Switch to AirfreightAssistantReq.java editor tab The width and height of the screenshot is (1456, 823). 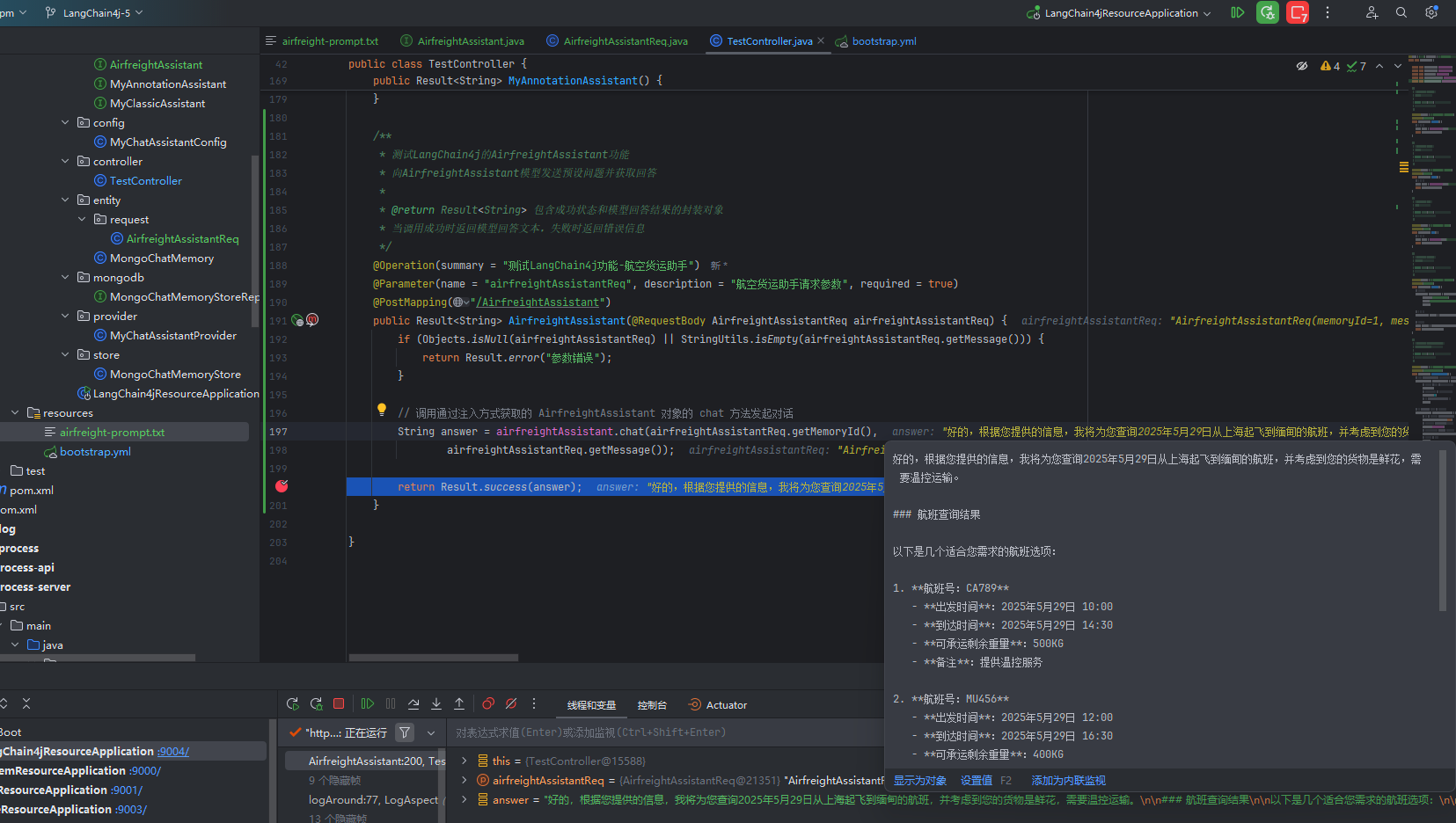coord(618,41)
